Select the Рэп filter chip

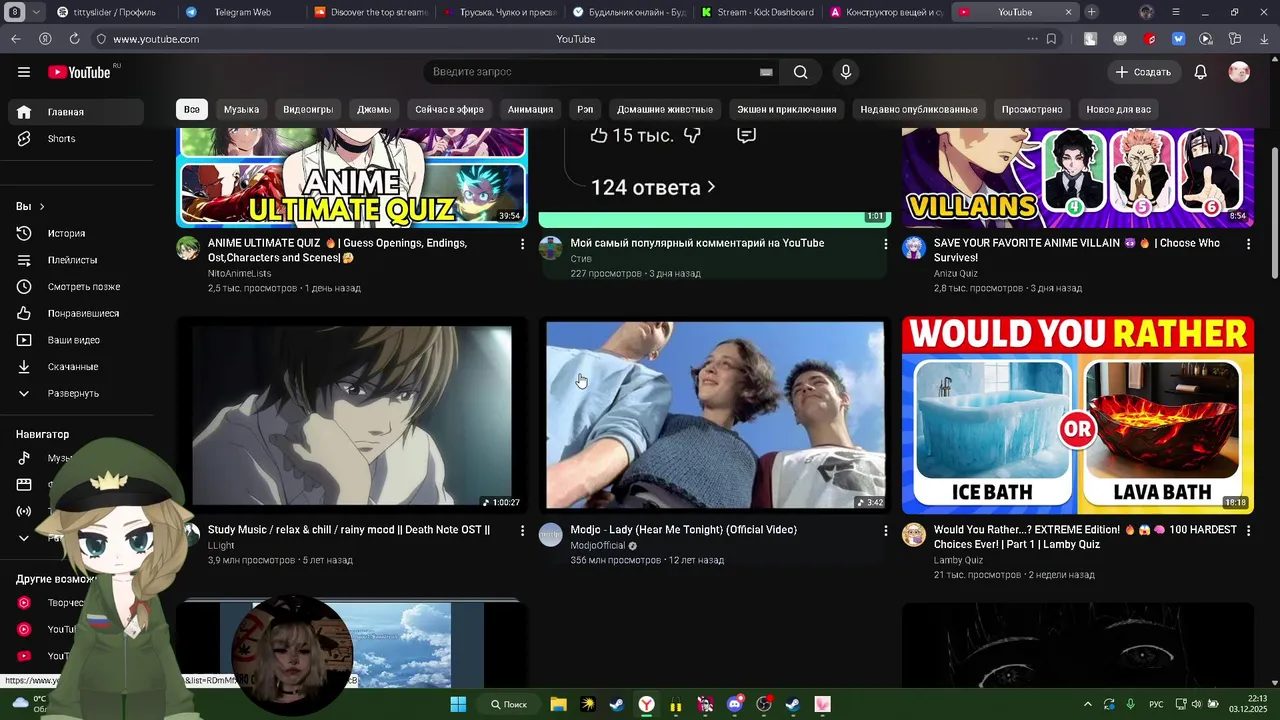(585, 109)
